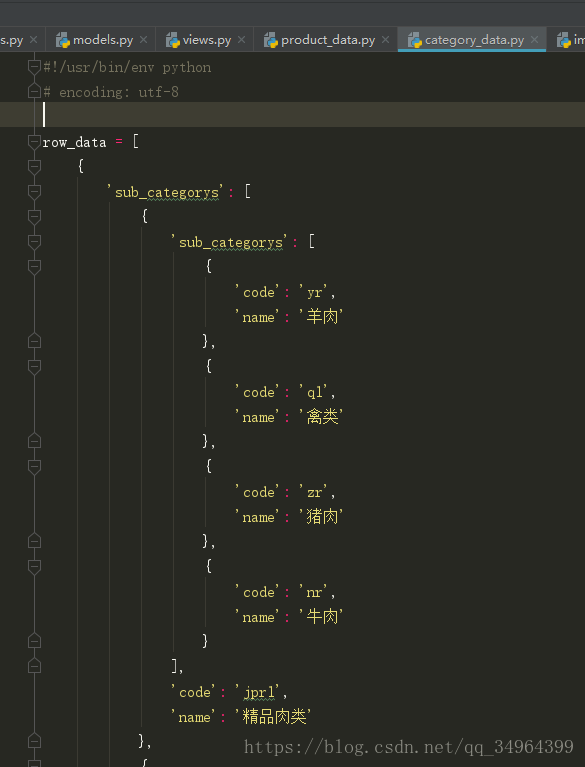
Task: Click the 'code' key before 'yr'
Action: tap(258, 293)
